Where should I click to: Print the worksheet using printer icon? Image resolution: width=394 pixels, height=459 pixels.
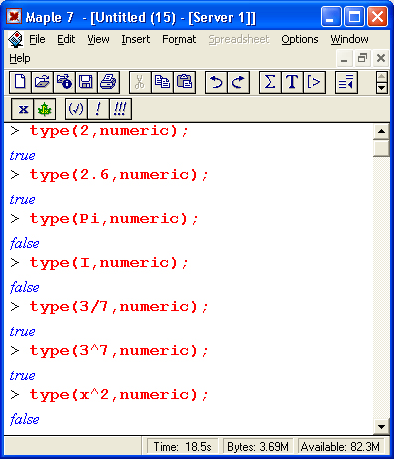108,82
